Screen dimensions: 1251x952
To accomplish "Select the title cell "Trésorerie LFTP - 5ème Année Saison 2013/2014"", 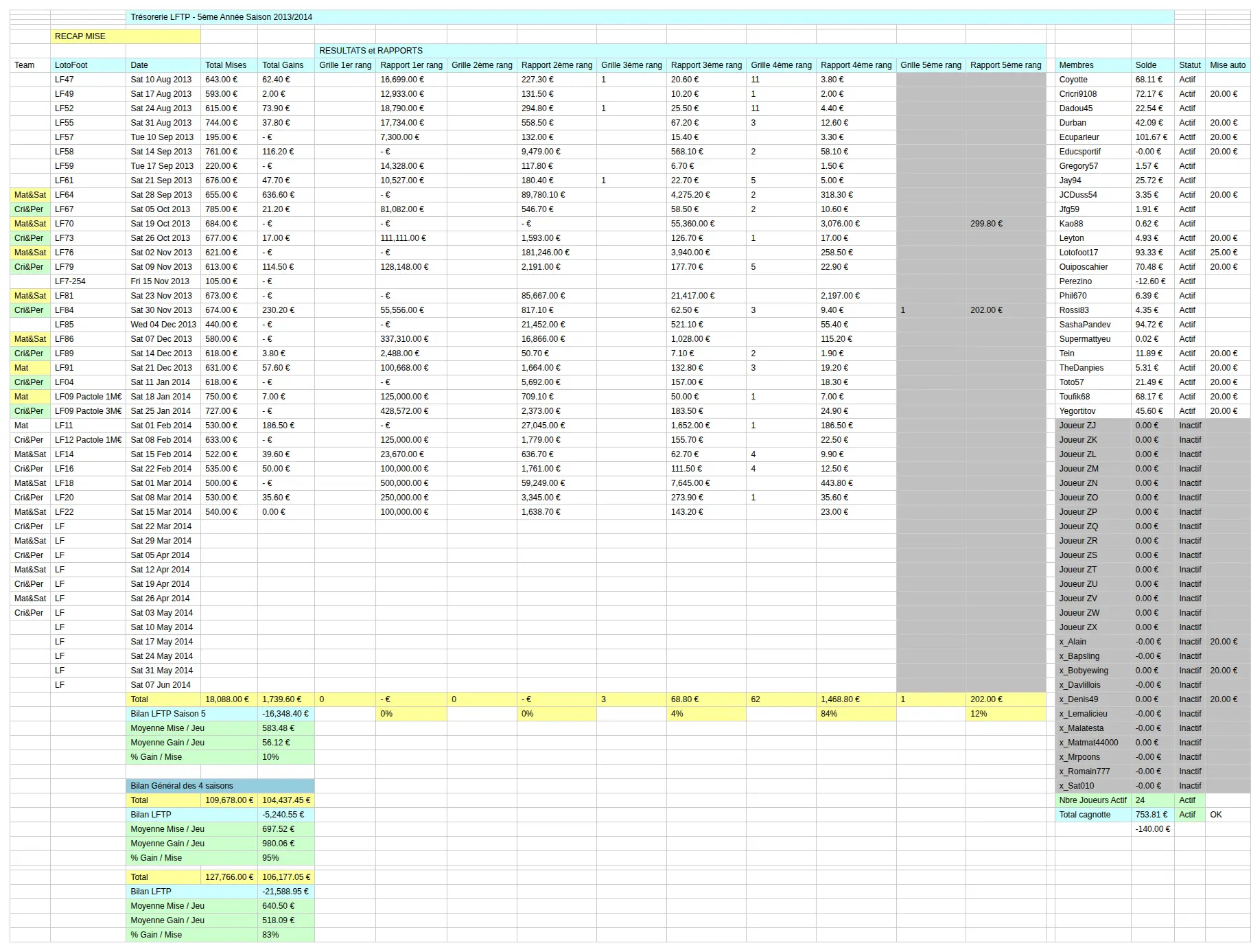I will point(650,17).
